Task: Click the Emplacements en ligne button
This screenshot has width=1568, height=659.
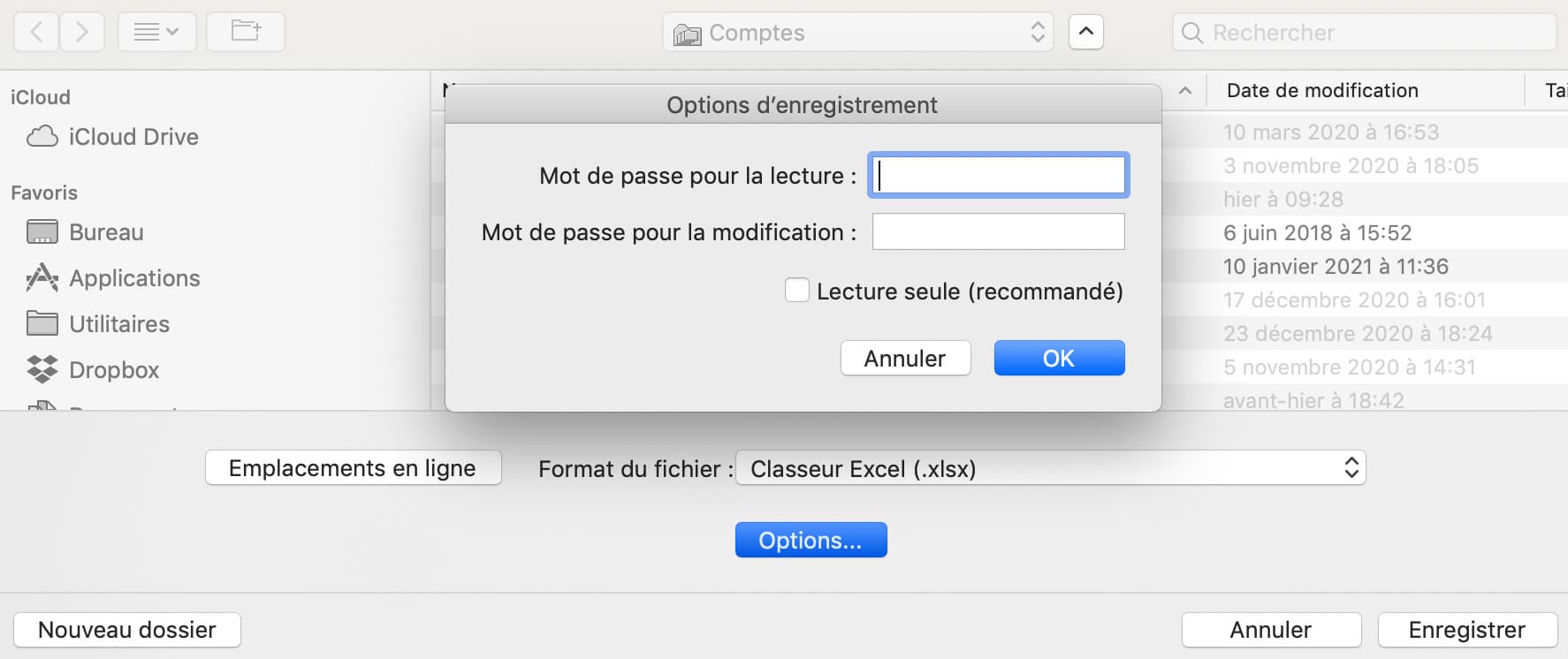Action: [x=353, y=468]
